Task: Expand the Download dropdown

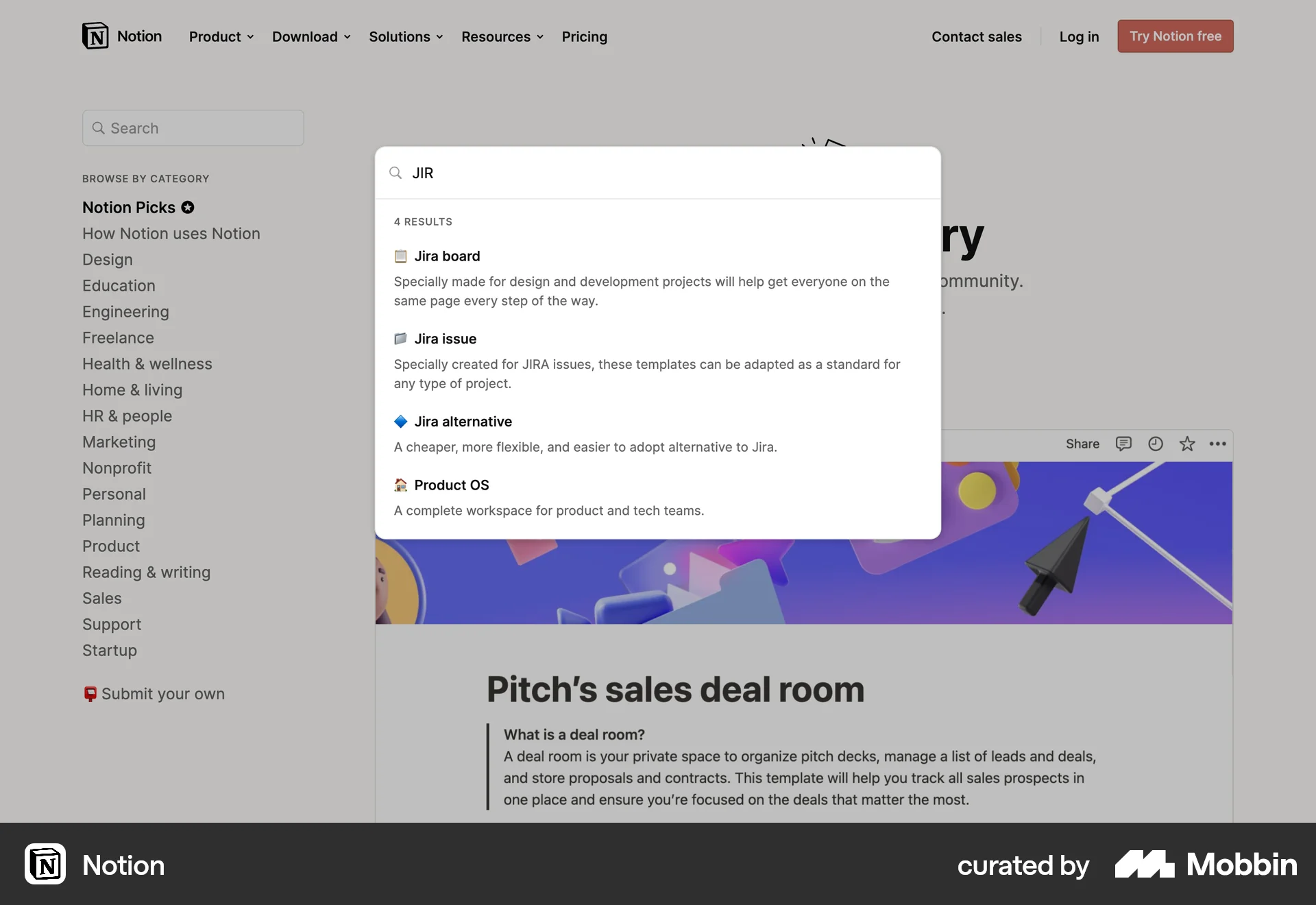Action: [x=348, y=38]
